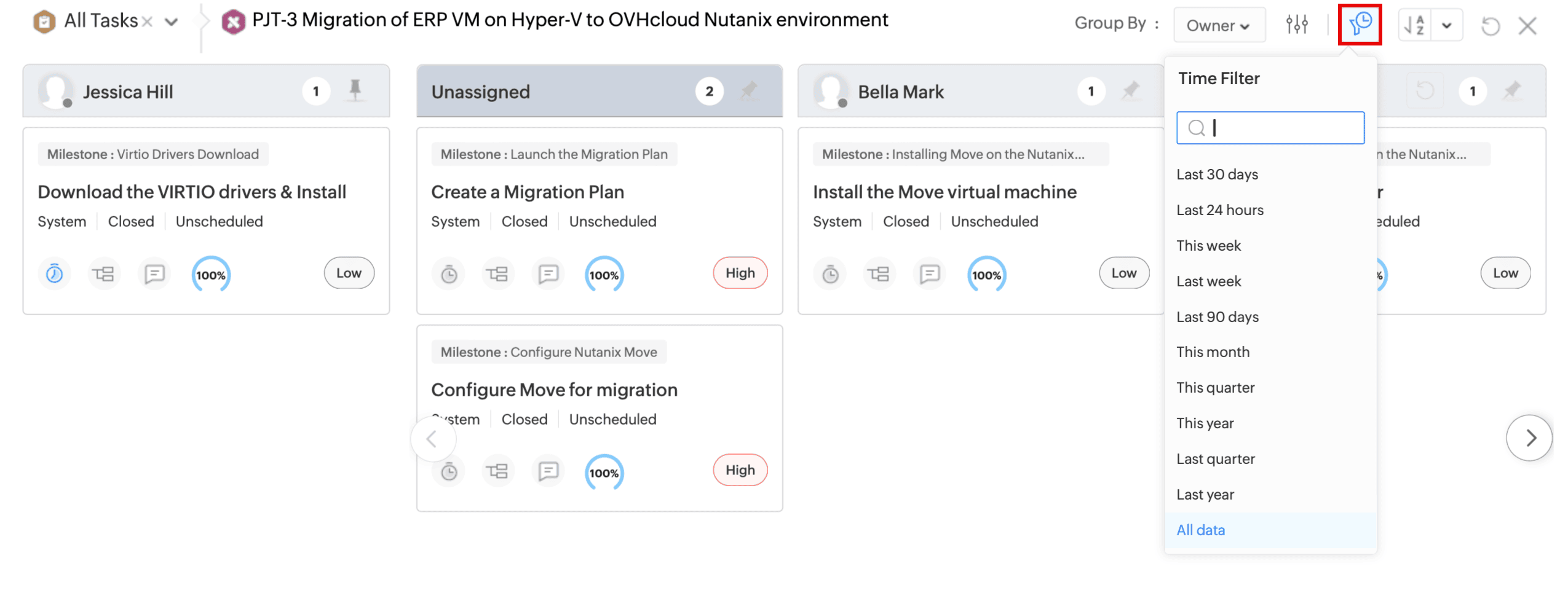Viewport: 1568px width, 601px height.
Task: Open the Group By Owner dropdown
Action: (x=1218, y=25)
